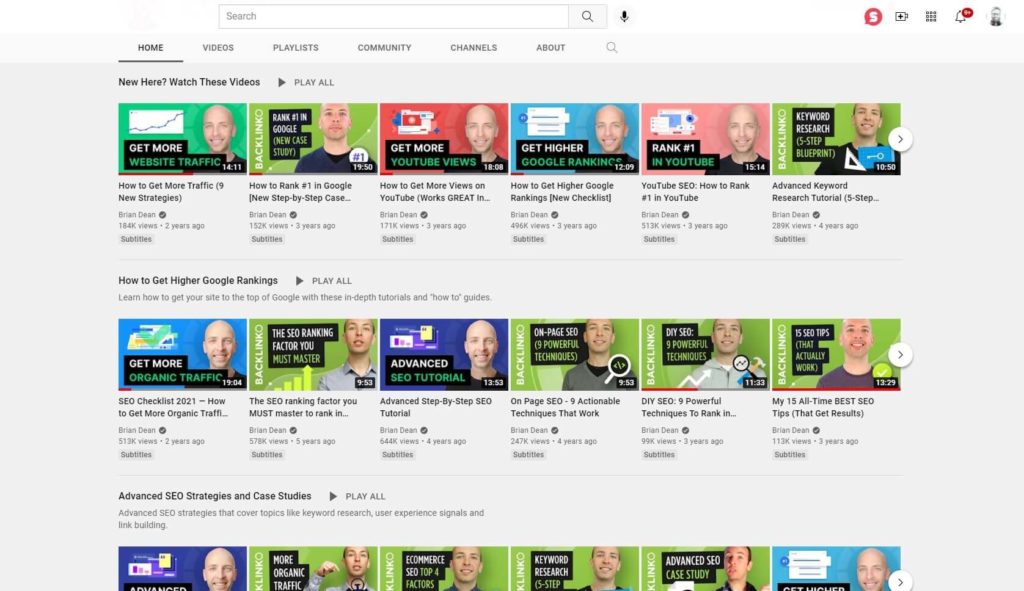The width and height of the screenshot is (1024, 591).
Task: Switch to the HOME tab
Action: point(150,48)
